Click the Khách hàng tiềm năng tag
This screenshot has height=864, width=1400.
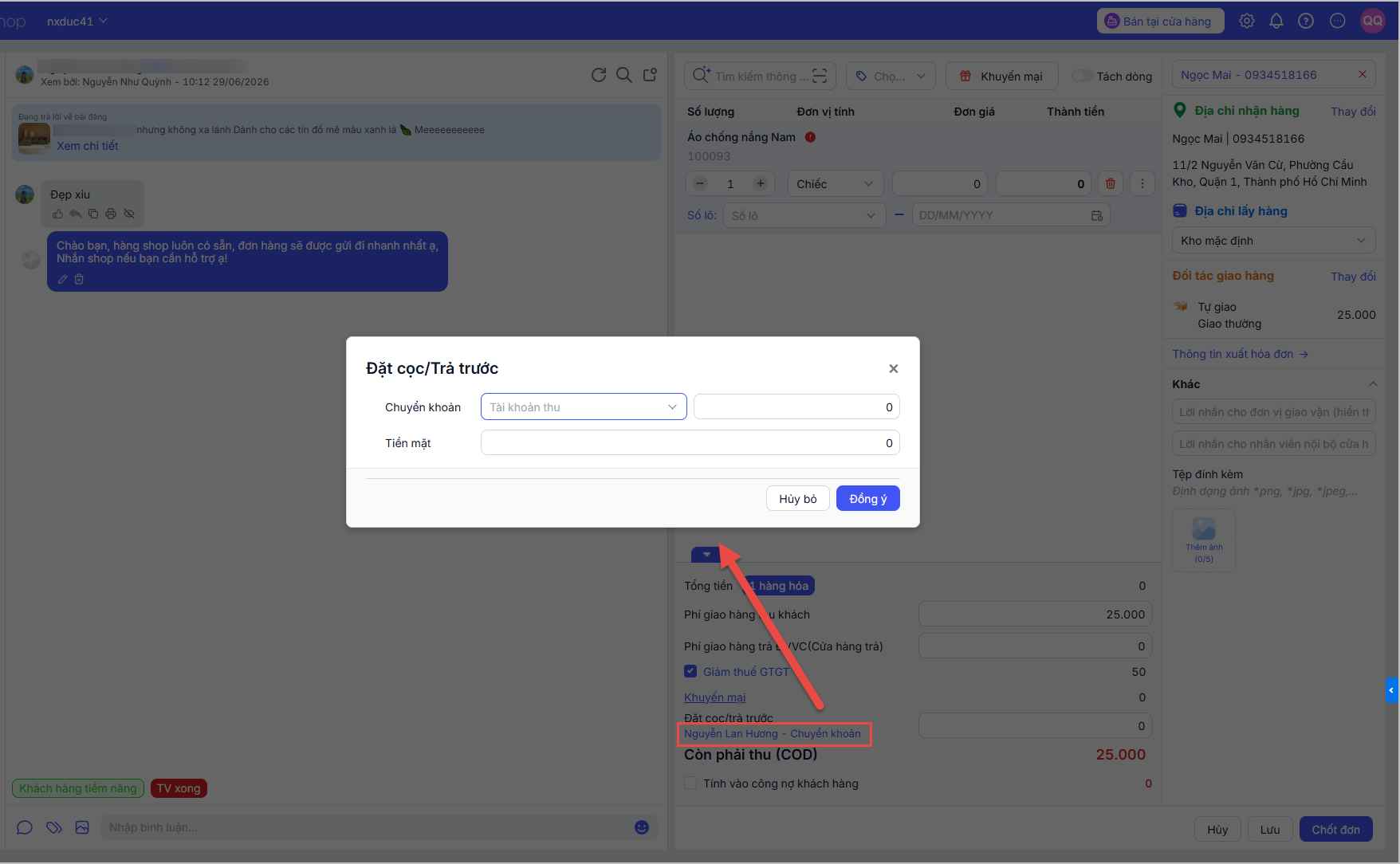click(78, 788)
